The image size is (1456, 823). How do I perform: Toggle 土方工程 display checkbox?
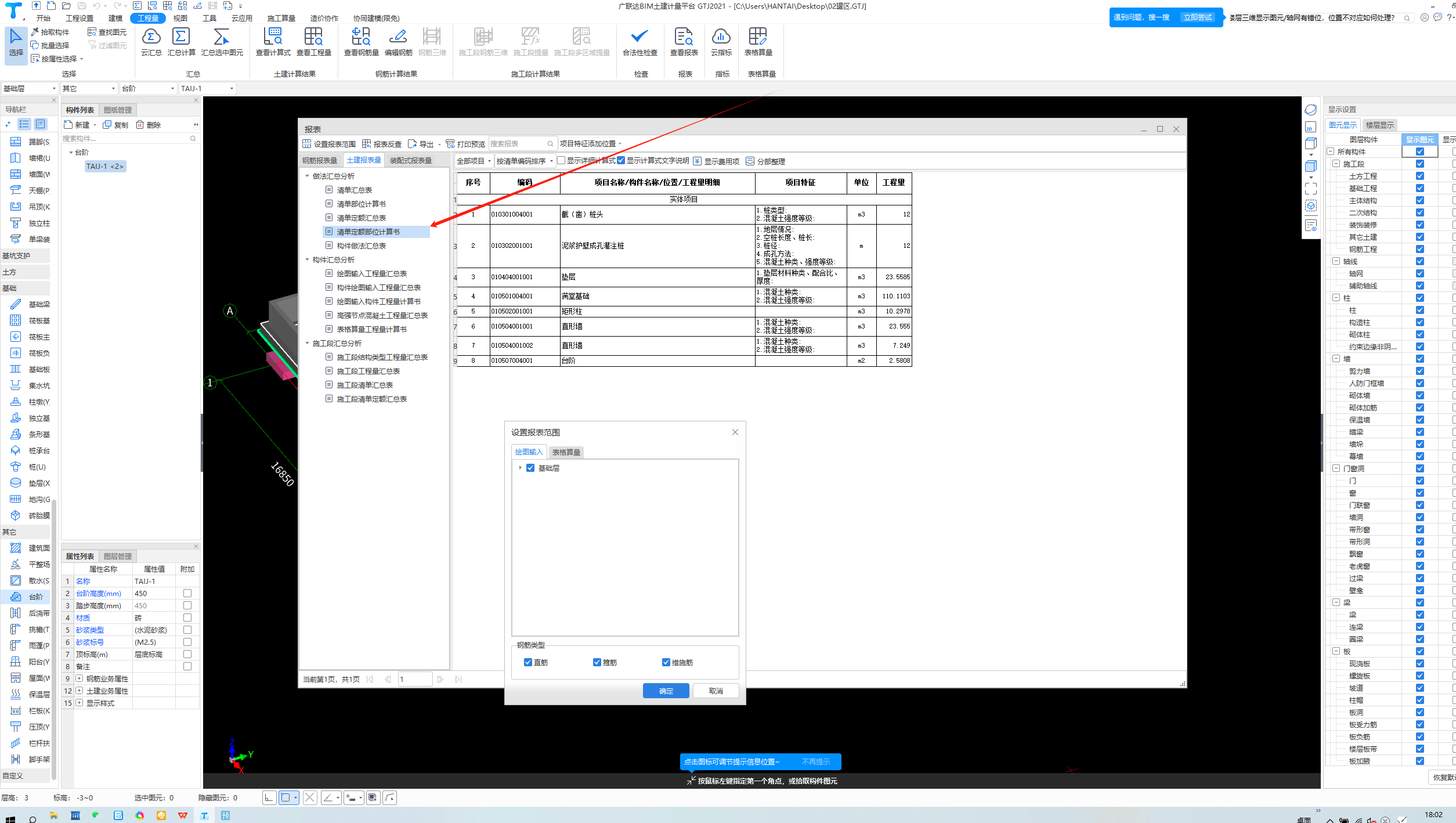pyautogui.click(x=1419, y=176)
